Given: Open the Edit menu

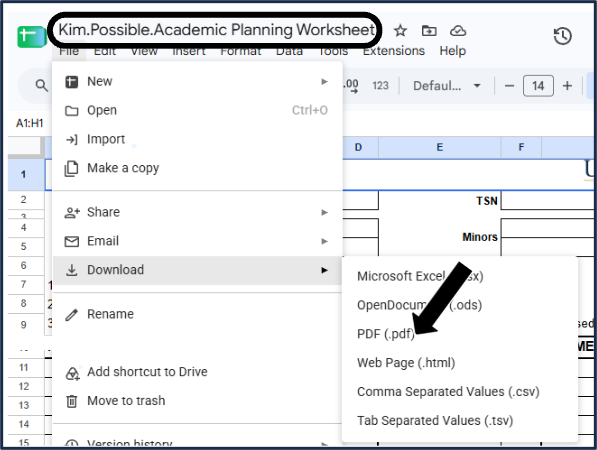Looking at the screenshot, I should [105, 51].
